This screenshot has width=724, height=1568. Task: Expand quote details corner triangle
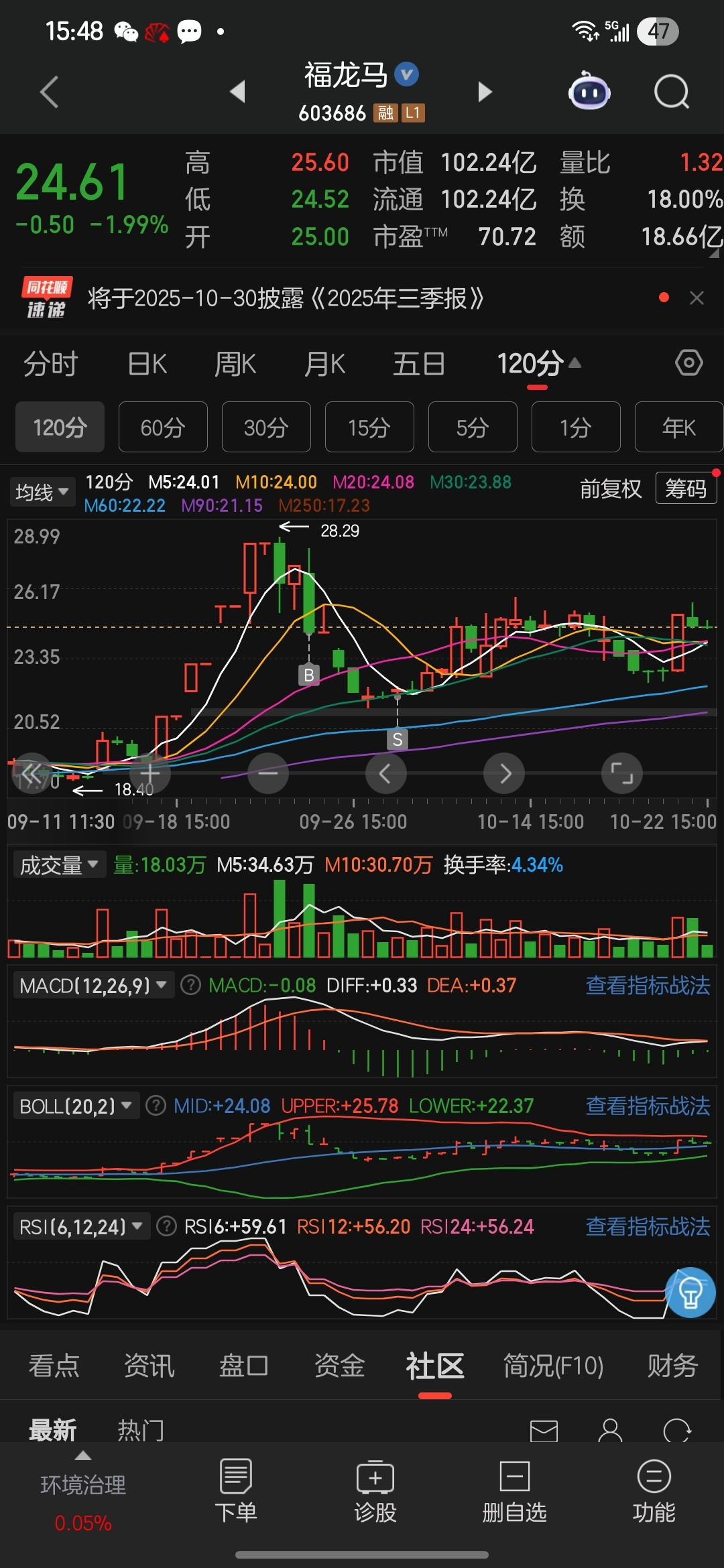click(x=715, y=253)
